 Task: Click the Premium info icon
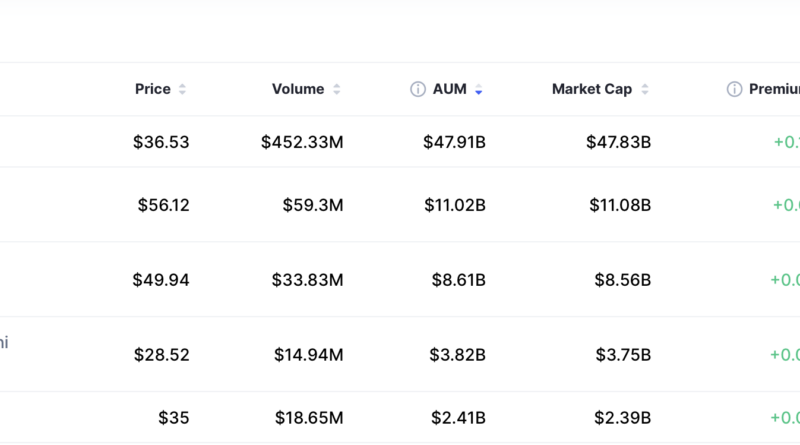point(734,89)
